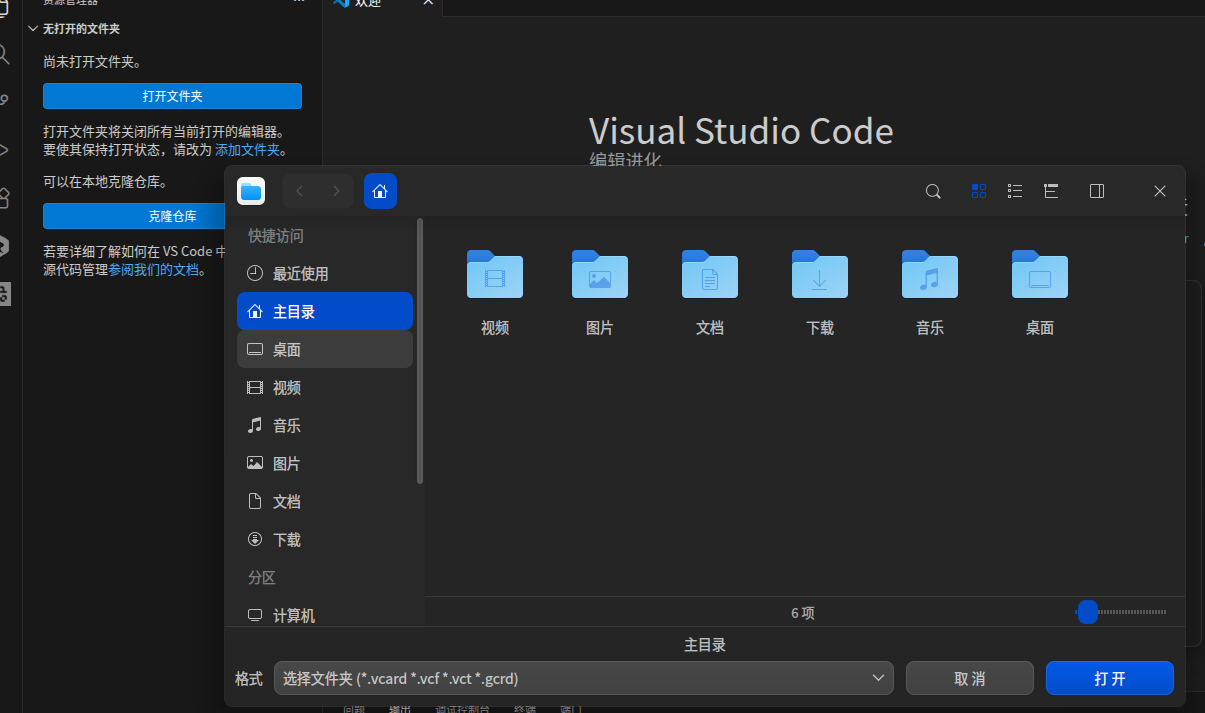The height and width of the screenshot is (713, 1205).
Task: Select the 下载 folder icon
Action: pyautogui.click(x=820, y=274)
